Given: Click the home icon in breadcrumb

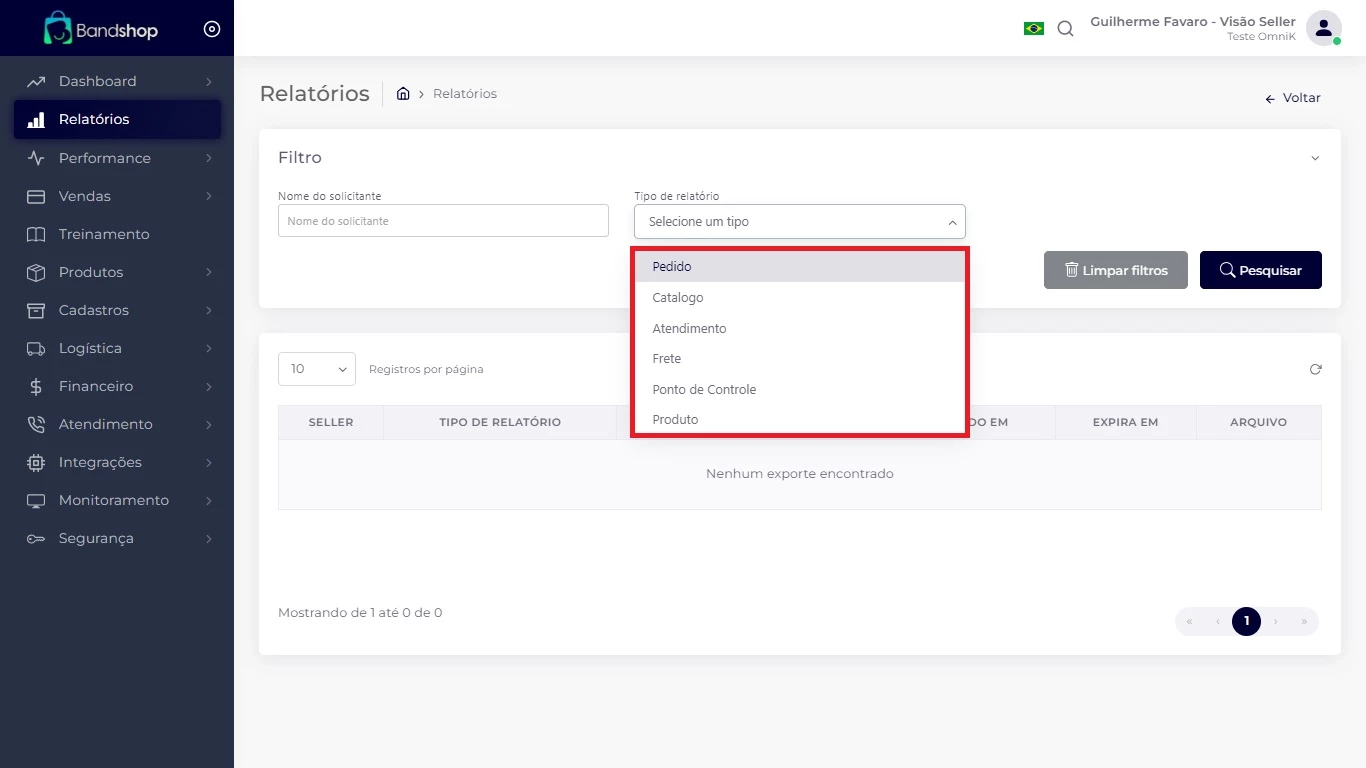Looking at the screenshot, I should pyautogui.click(x=403, y=94).
